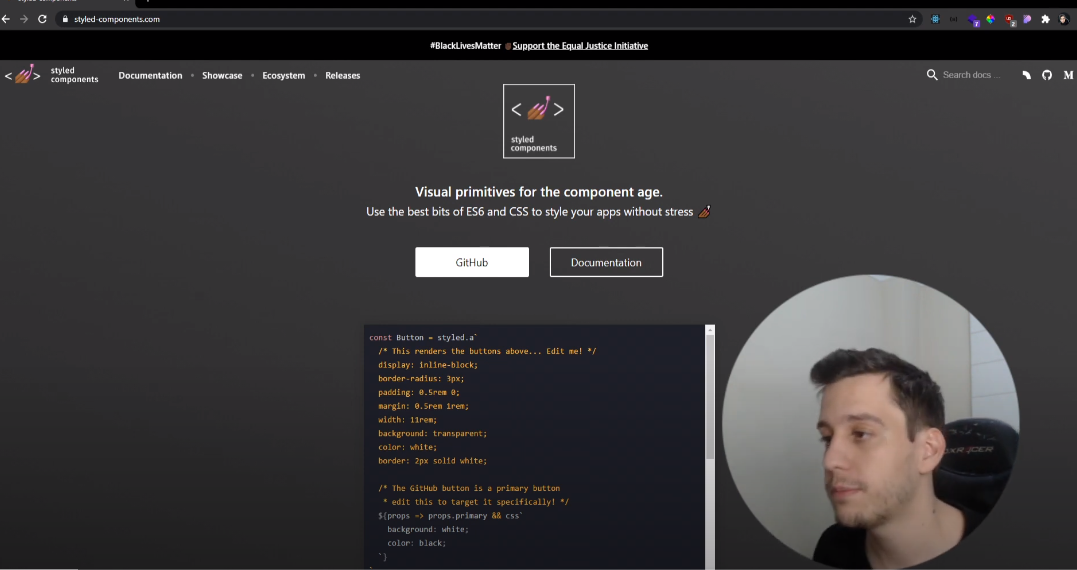Viewport: 1077px width, 570px height.
Task: Open the Documentation nav item
Action: click(150, 76)
